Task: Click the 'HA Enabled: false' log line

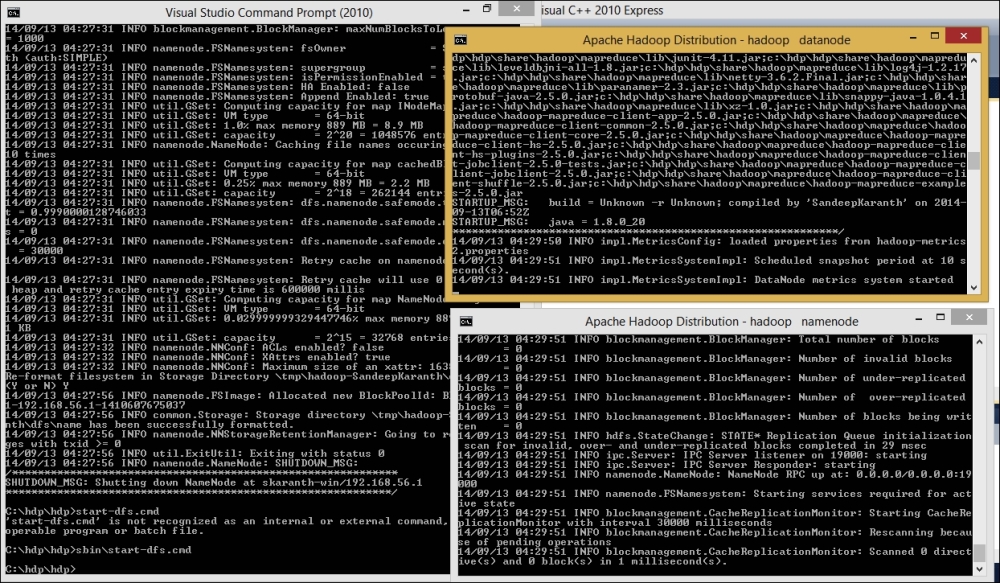Action: 207,87
